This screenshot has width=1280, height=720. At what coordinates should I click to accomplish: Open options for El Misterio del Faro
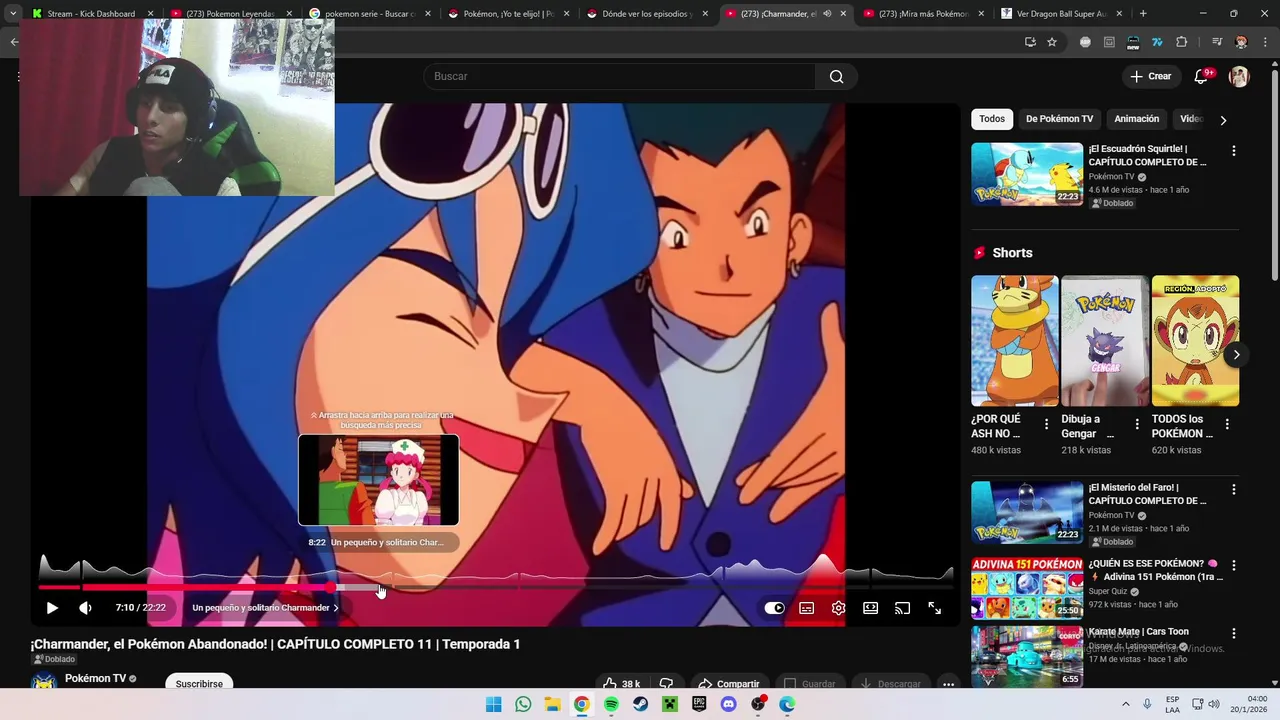coord(1233,490)
